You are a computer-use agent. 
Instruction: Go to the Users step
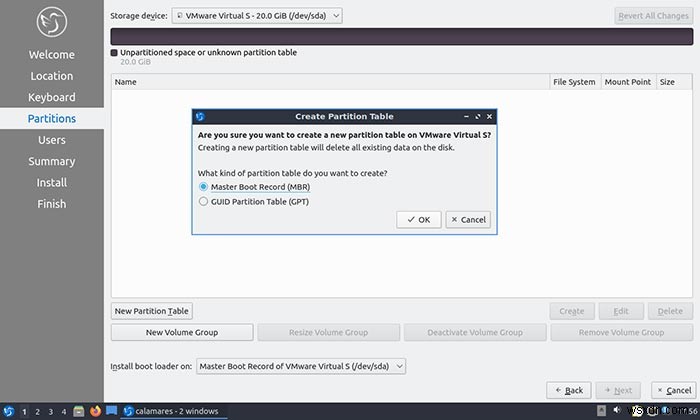[52, 140]
